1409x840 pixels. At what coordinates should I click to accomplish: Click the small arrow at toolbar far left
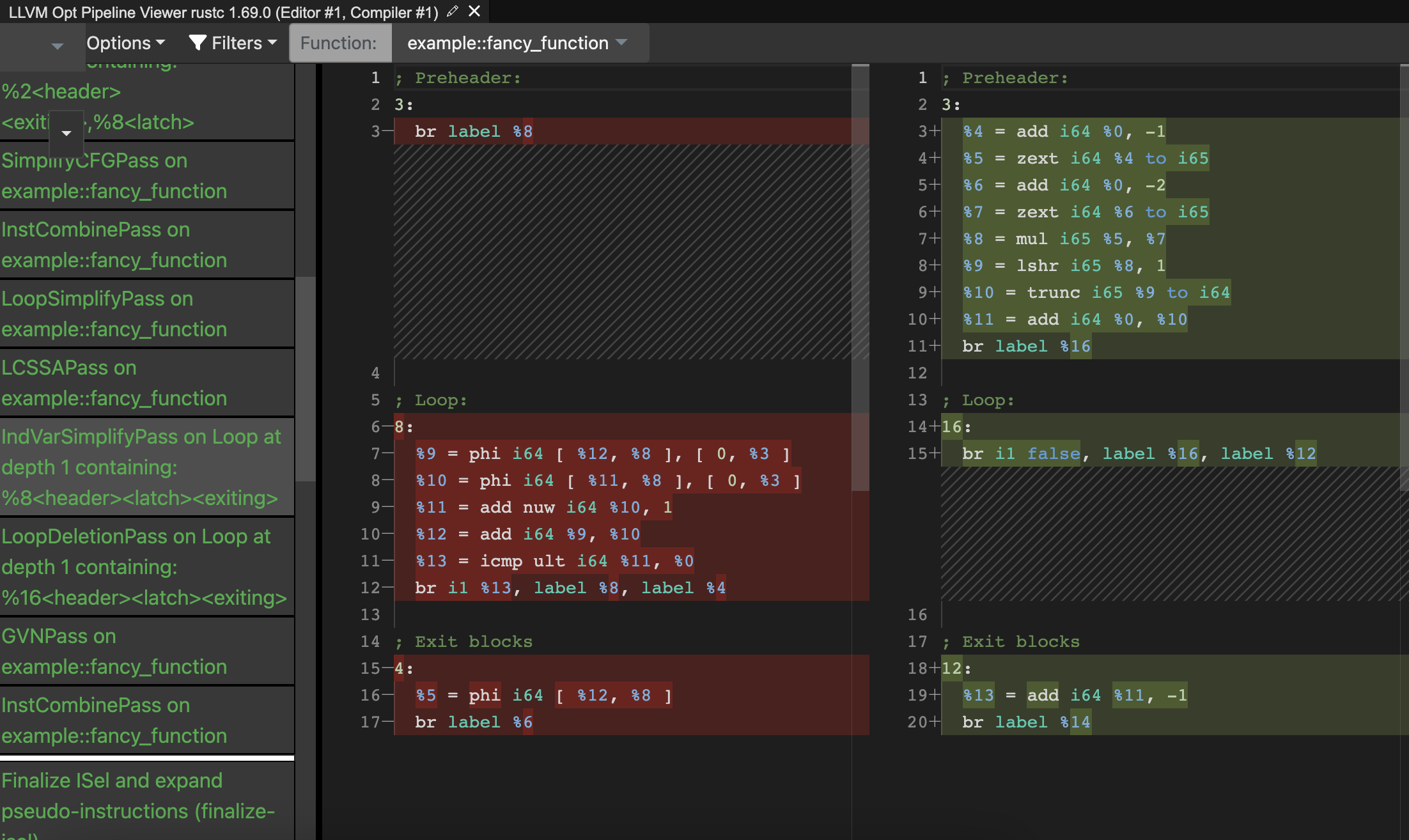[x=58, y=46]
